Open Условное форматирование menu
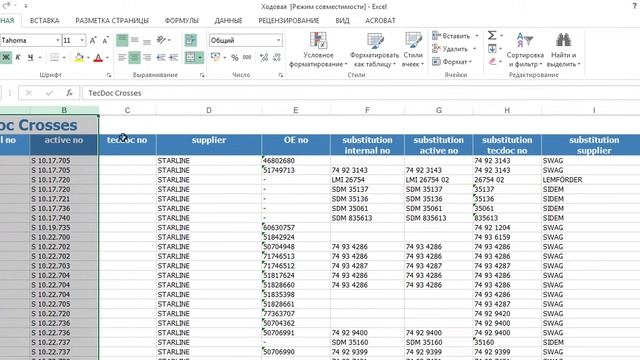Image resolution: width=640 pixels, height=360 pixels. [x=318, y=50]
